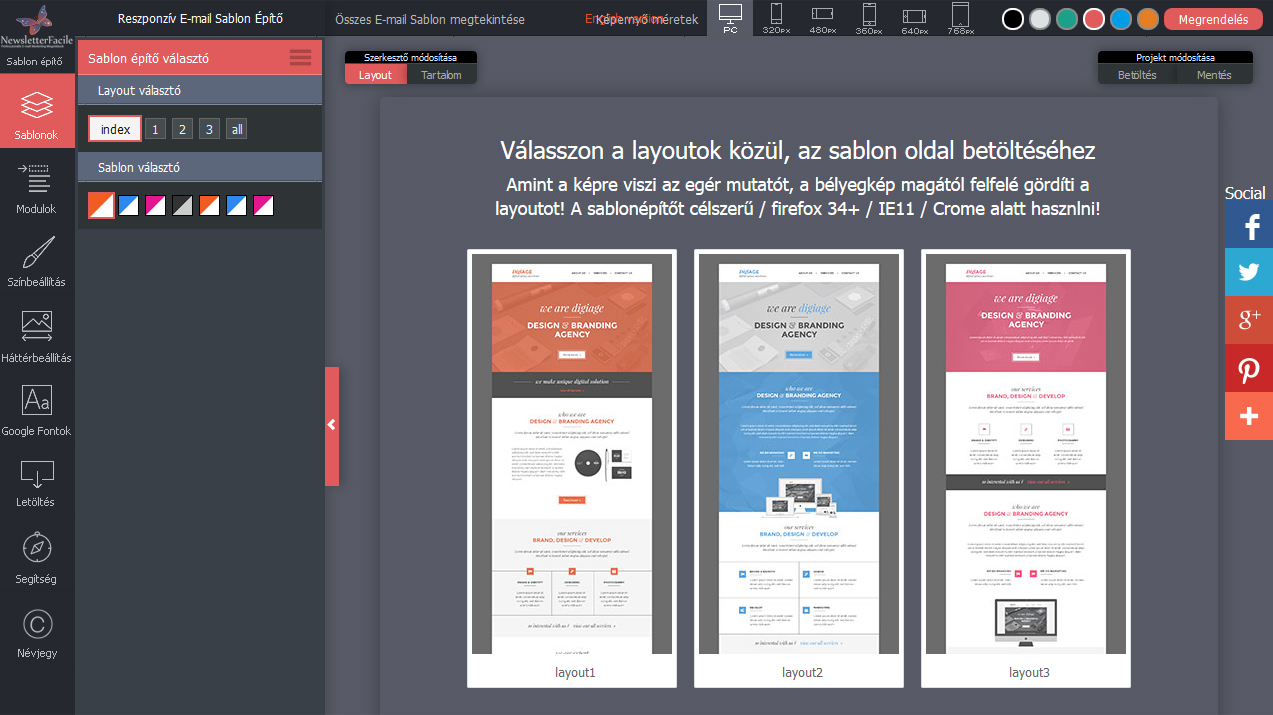Collapse the Sablon építő választó sidebar
The image size is (1273, 715).
click(331, 424)
